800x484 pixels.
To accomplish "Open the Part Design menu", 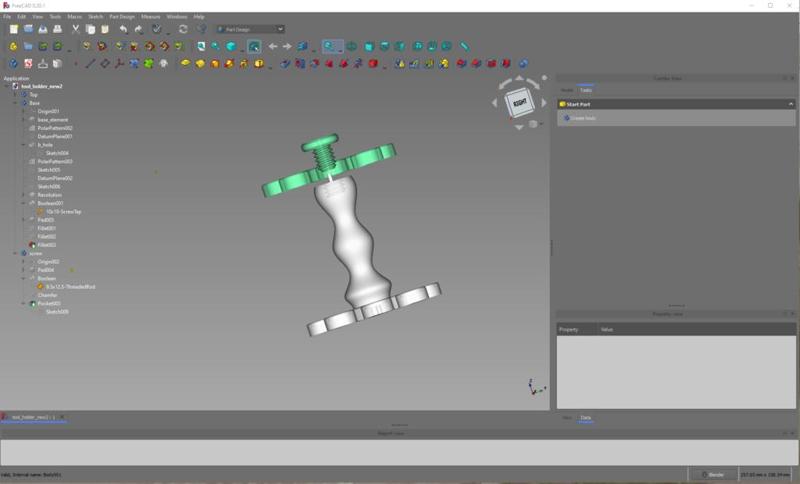I will 122,17.
